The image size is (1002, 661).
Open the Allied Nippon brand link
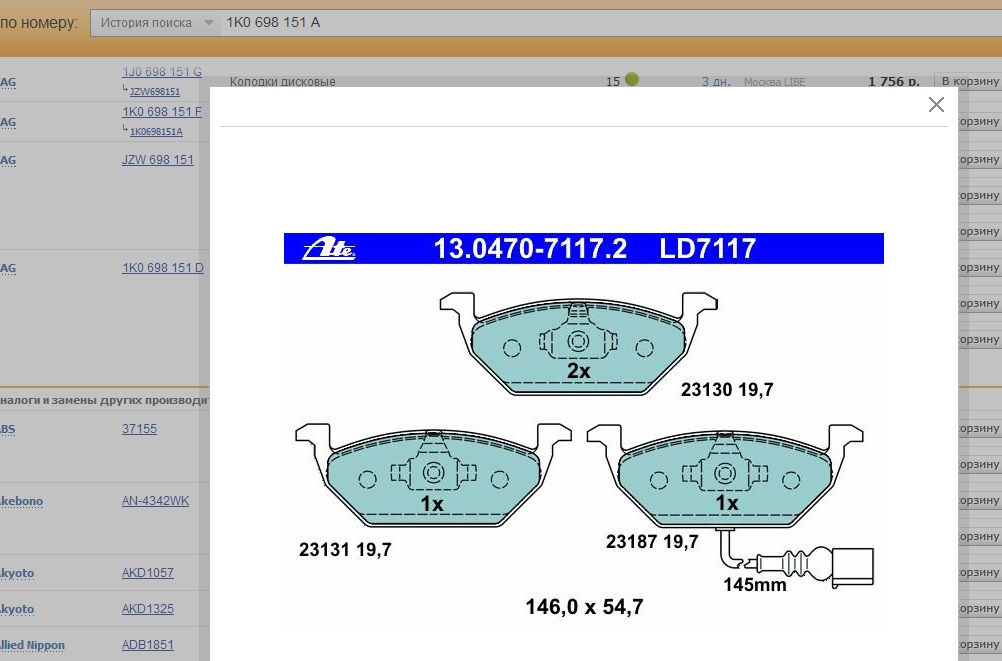tap(33, 645)
